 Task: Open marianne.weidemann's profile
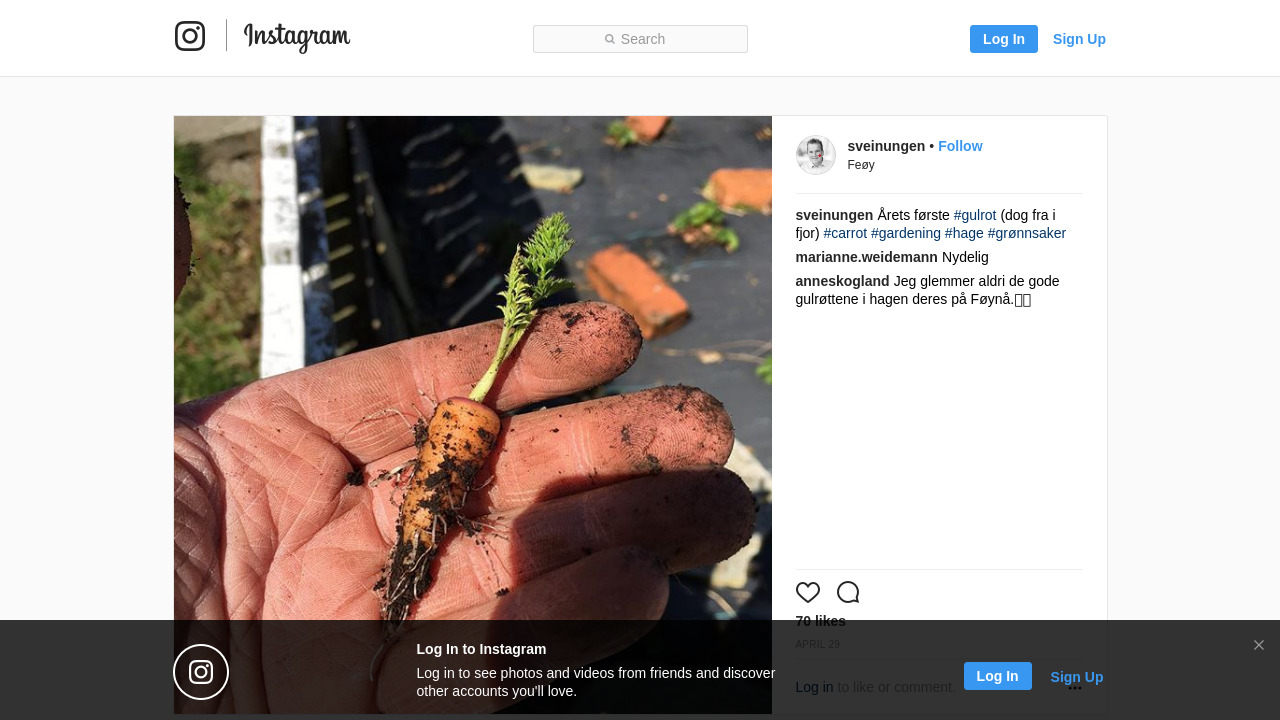coord(867,257)
